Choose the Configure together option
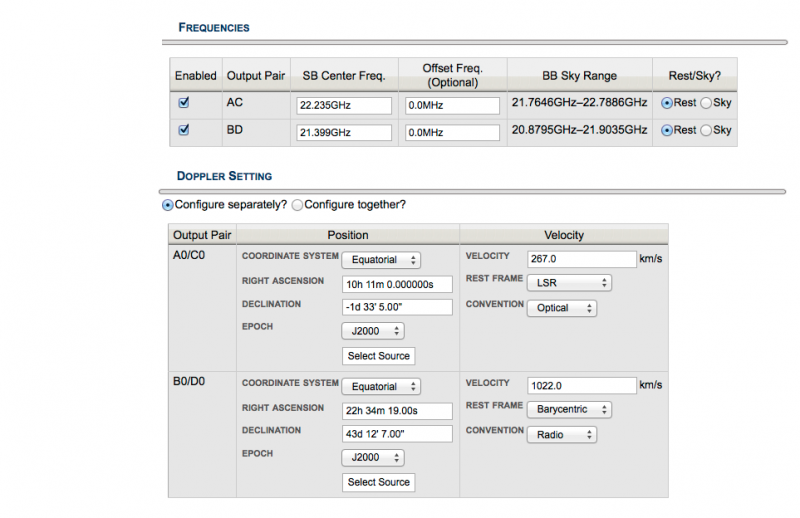Screen dimensions: 800x518 [x=297, y=205]
